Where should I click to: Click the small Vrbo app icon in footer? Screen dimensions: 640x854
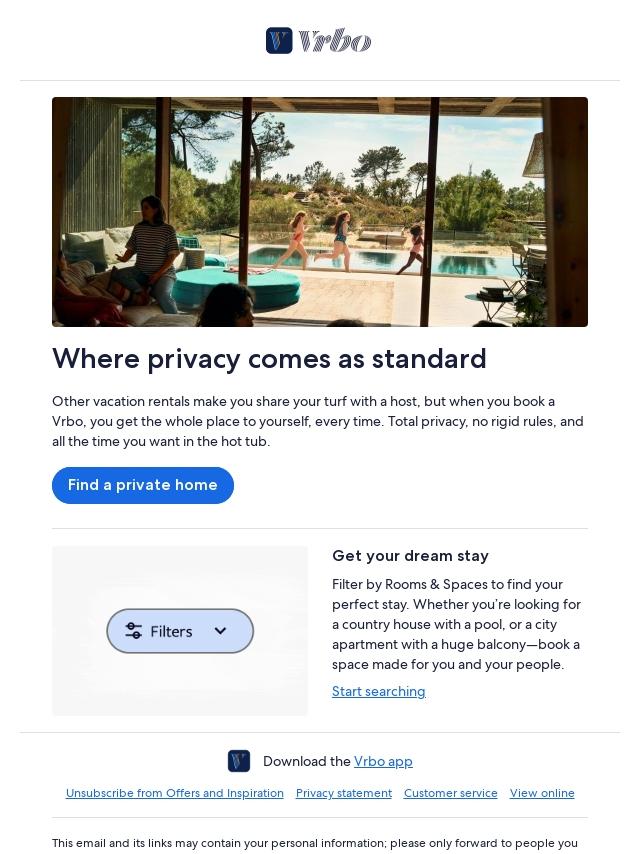(x=239, y=761)
